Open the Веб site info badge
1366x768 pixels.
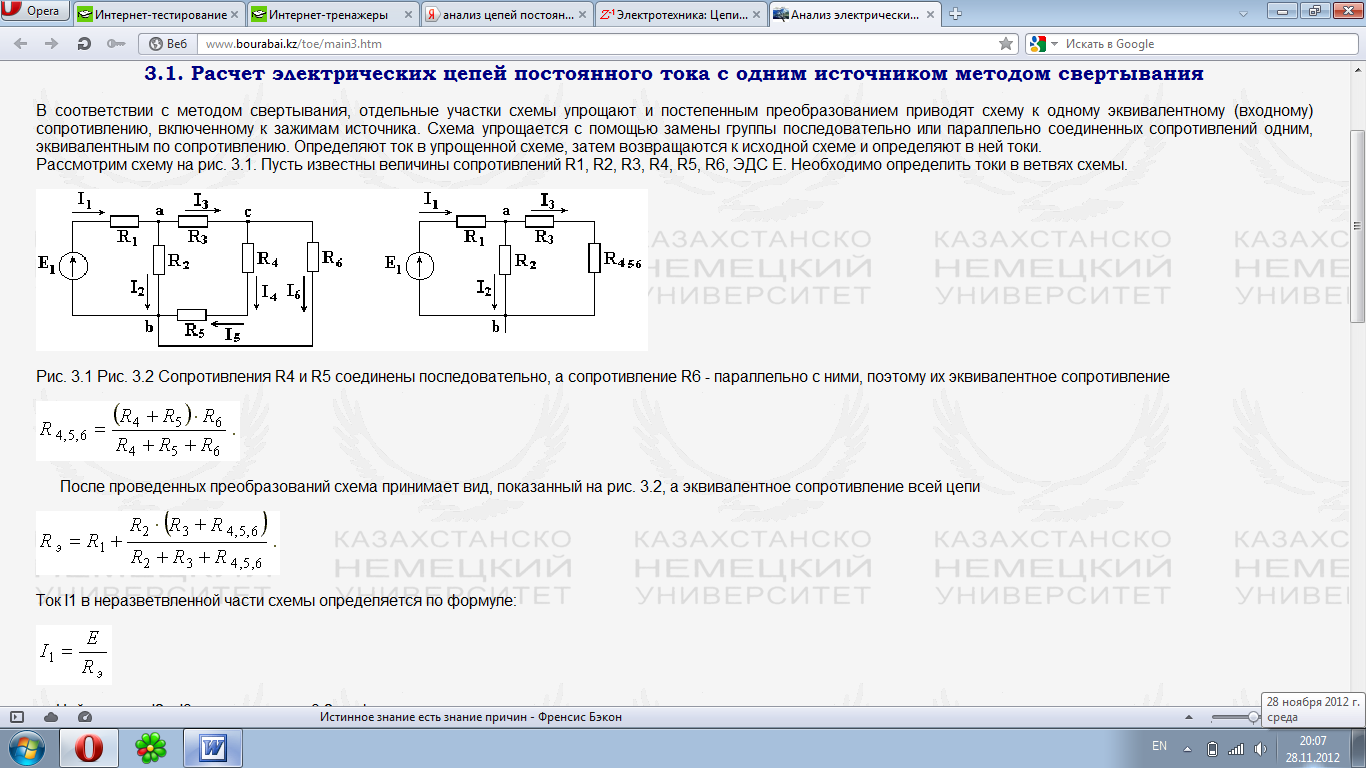[167, 44]
